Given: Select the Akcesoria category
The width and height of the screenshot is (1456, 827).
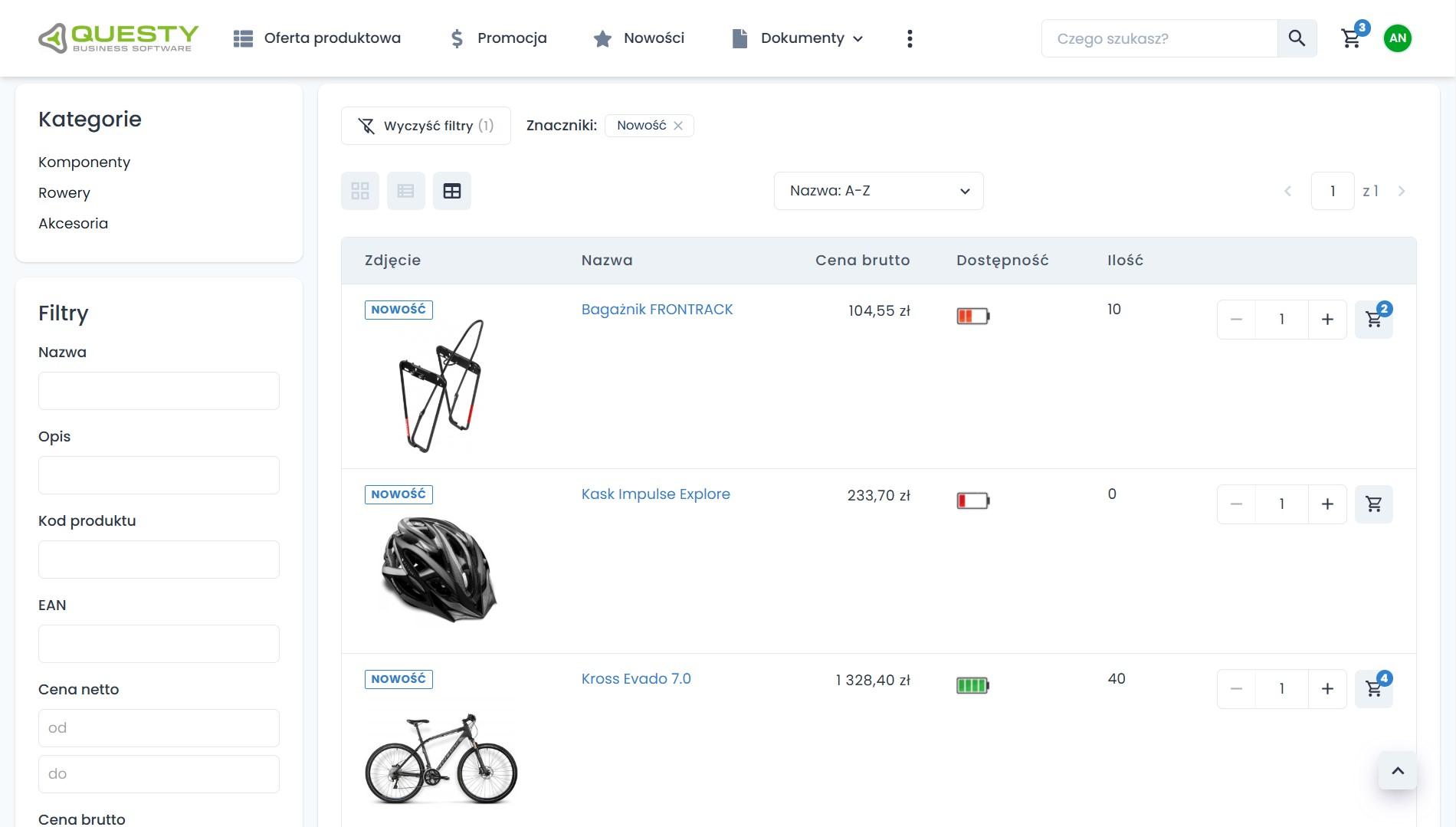Looking at the screenshot, I should [x=73, y=223].
